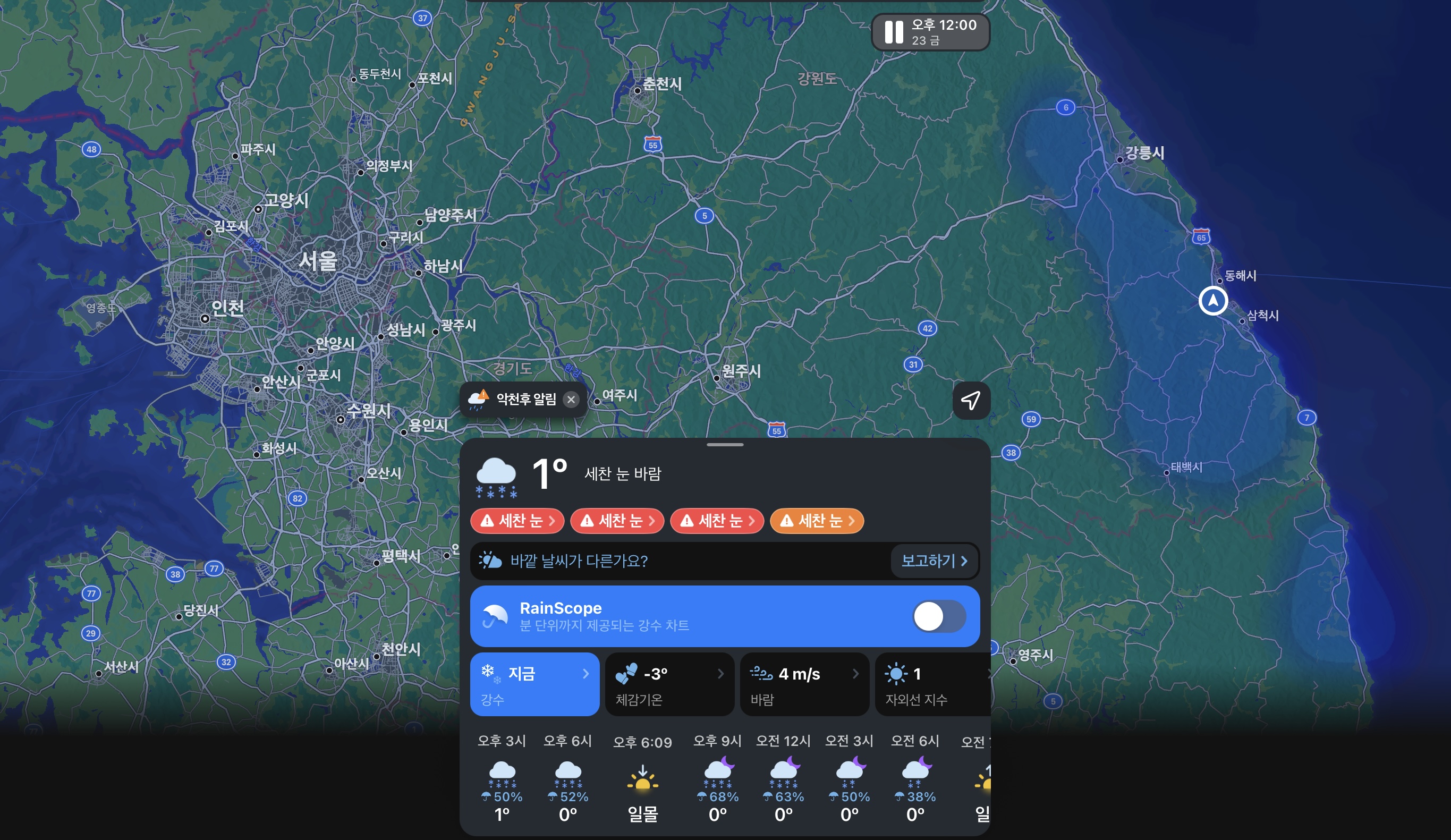1451x840 pixels.
Task: Open the orange 세찬 눈 advisory
Action: tap(817, 521)
